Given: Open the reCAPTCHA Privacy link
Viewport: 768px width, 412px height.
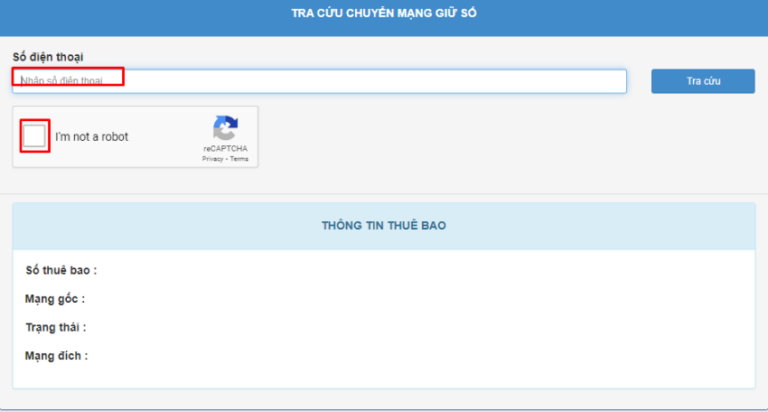Looking at the screenshot, I should [212, 159].
